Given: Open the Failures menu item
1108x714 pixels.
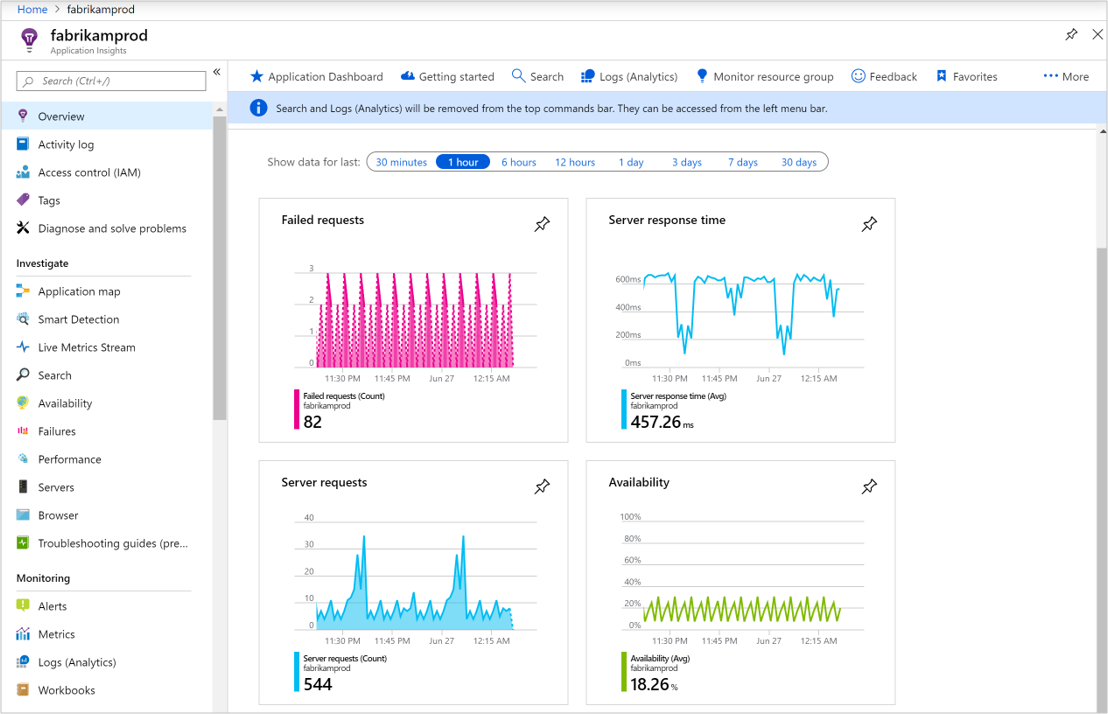Looking at the screenshot, I should click(x=57, y=432).
